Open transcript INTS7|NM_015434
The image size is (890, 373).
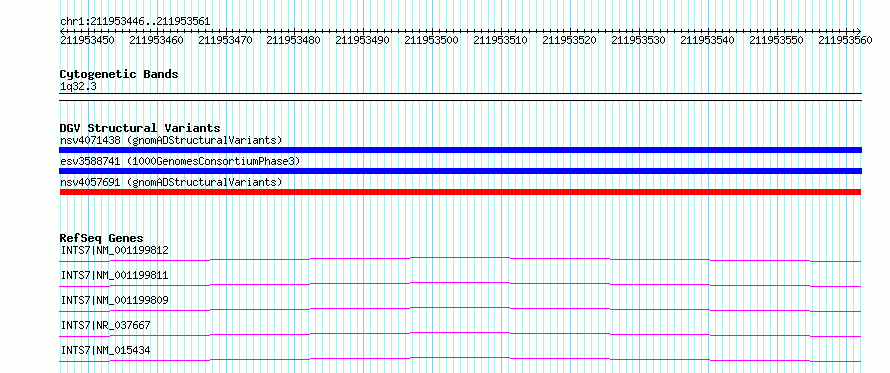tap(106, 350)
